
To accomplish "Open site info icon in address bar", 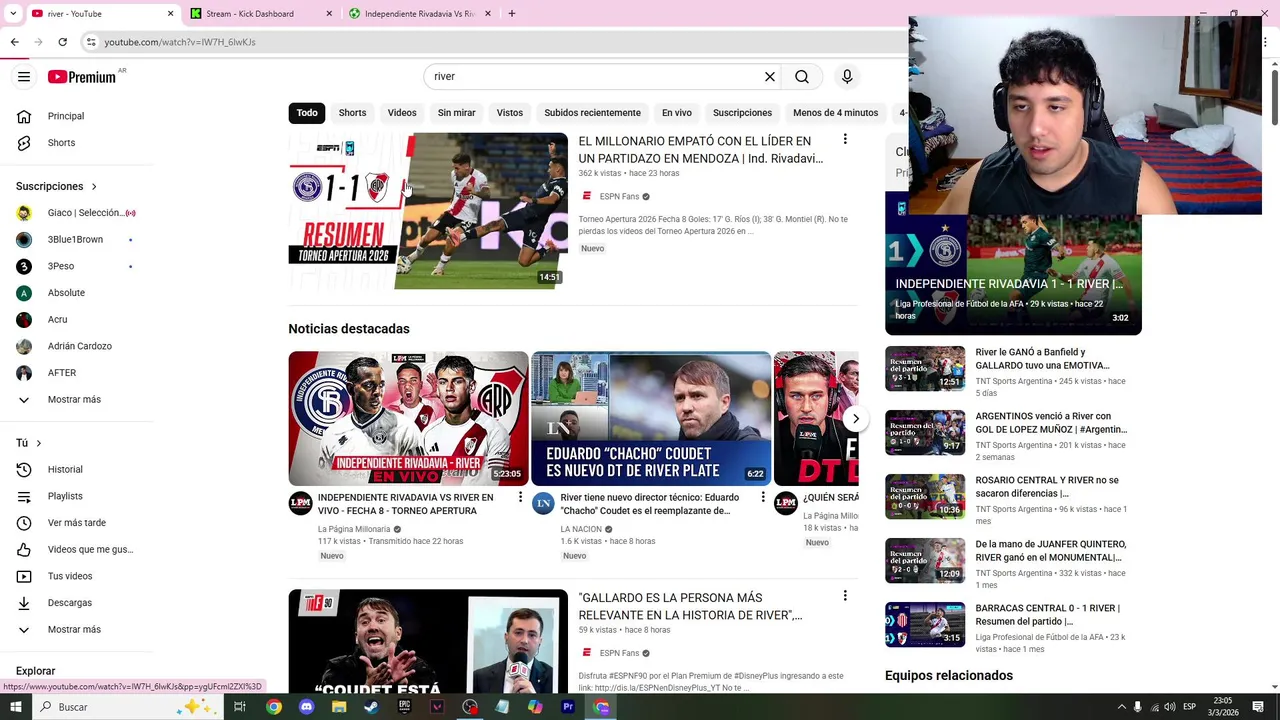I will (x=91, y=42).
